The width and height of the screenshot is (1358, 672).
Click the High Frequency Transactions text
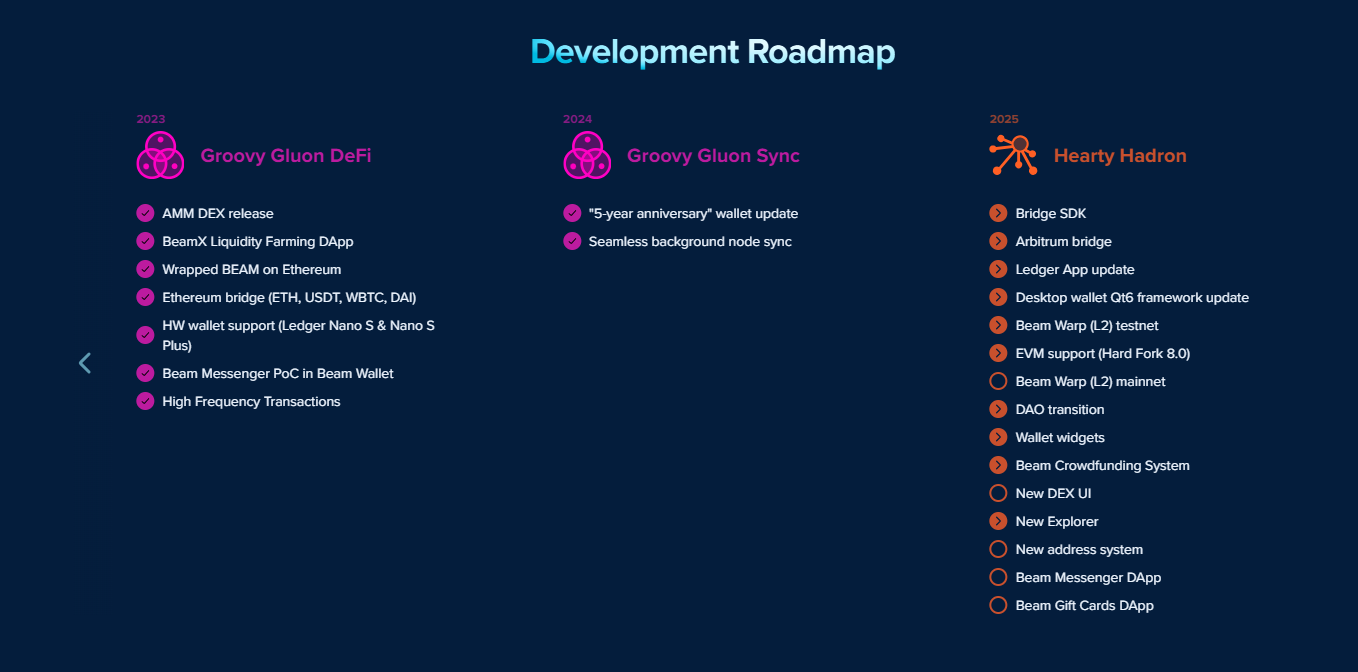[252, 401]
